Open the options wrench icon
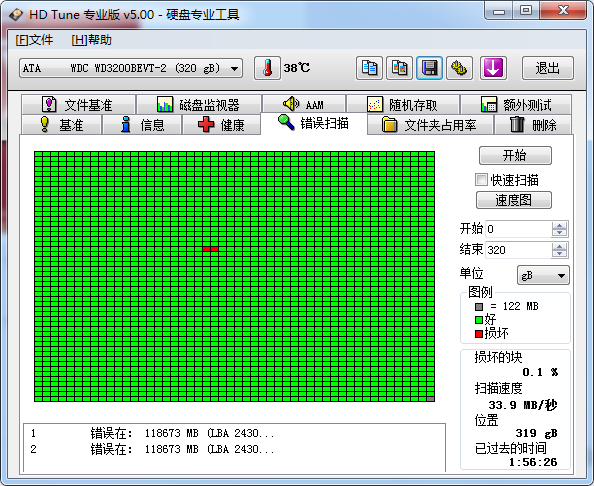The height and width of the screenshot is (486, 594). [x=460, y=68]
